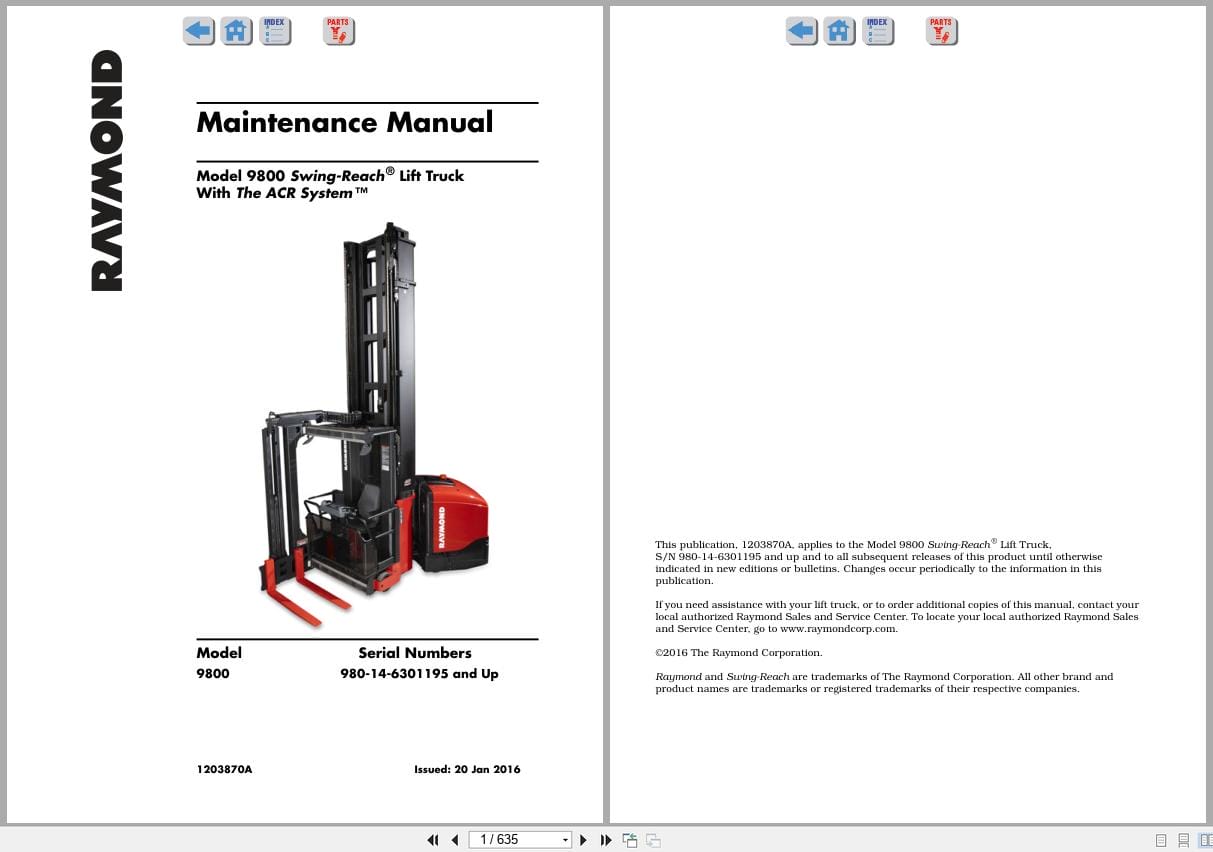Click the greyed go to next view icon

pos(653,841)
